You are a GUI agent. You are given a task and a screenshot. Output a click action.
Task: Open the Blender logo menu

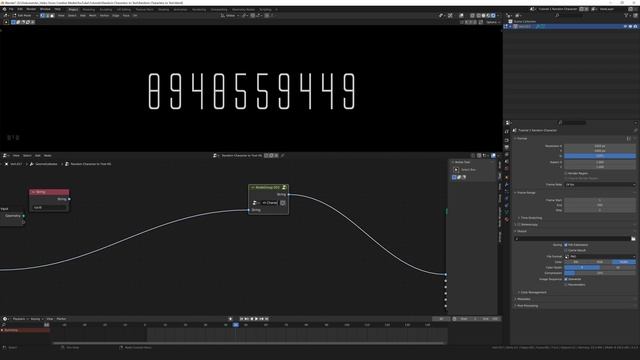pos(4,9)
